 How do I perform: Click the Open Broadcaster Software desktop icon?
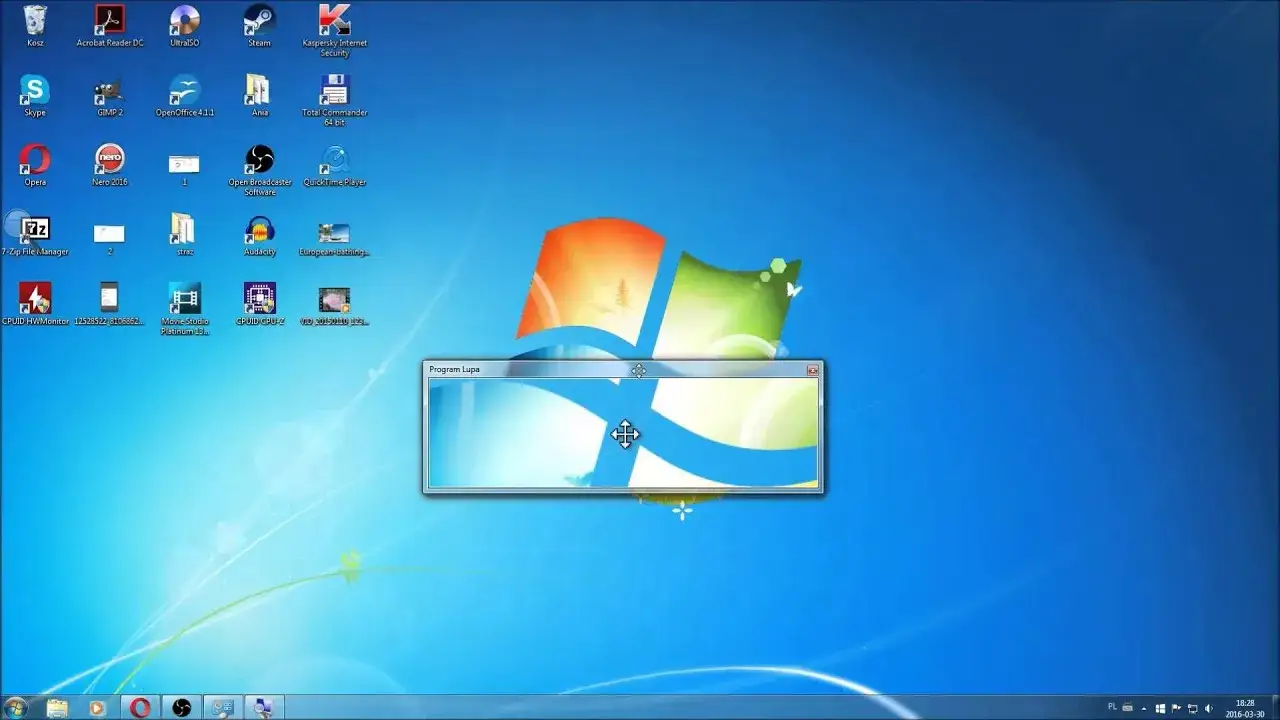[259, 161]
